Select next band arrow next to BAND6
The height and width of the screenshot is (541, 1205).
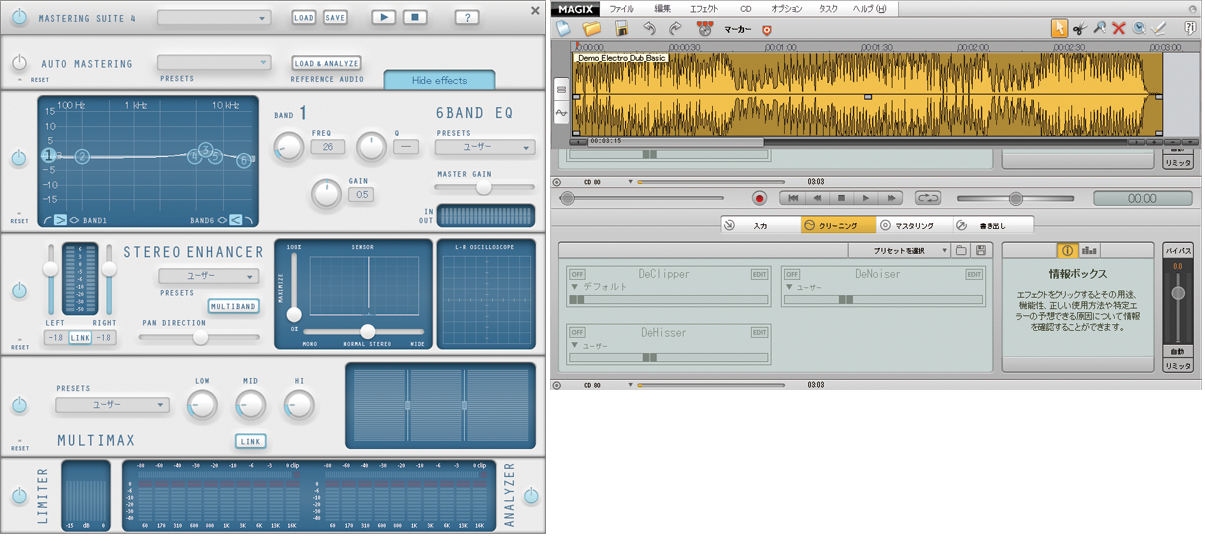(x=235, y=220)
